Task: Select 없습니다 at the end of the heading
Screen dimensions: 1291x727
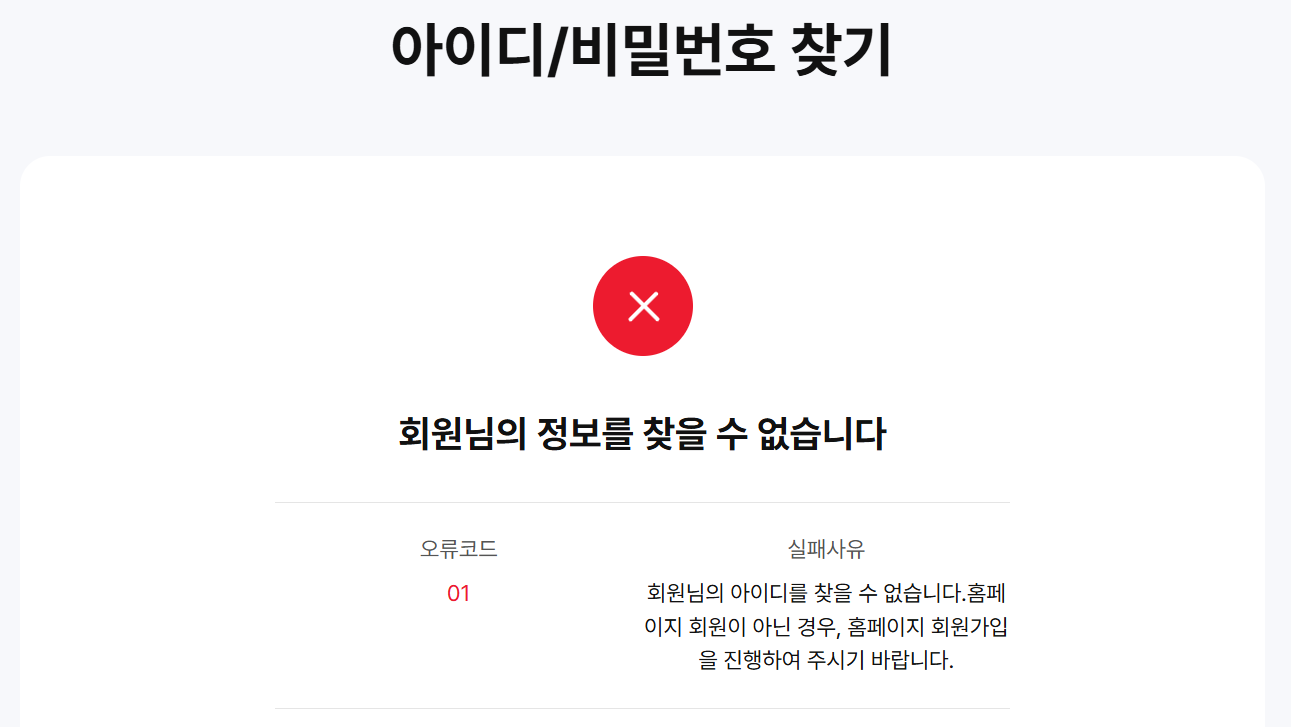Action: click(824, 435)
